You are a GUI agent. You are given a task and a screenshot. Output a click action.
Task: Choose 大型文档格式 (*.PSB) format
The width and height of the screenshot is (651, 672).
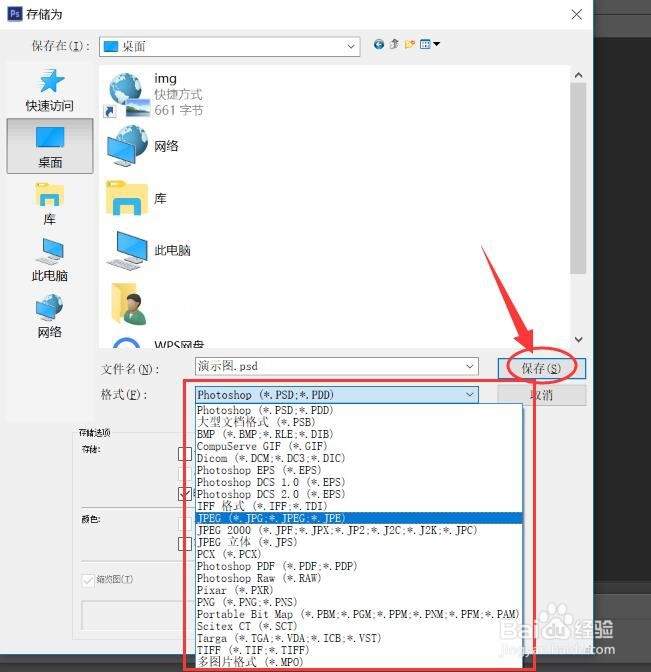[359, 422]
